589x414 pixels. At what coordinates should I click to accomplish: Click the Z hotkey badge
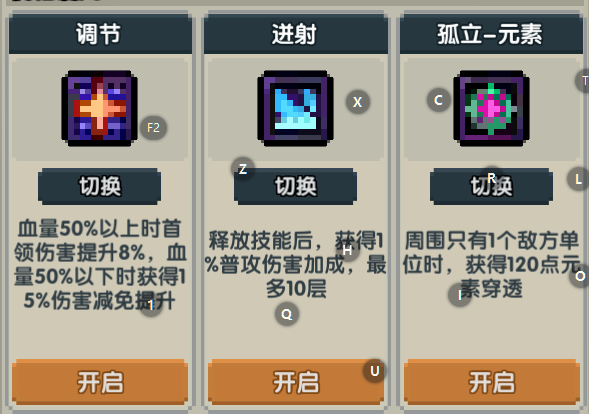click(243, 169)
